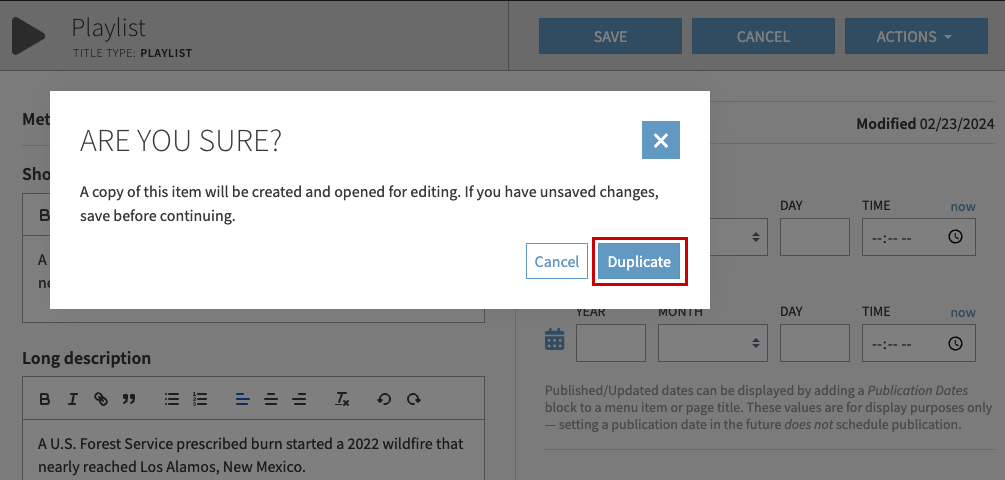
Task: Clear formatting in Long description editor
Action: 342,399
